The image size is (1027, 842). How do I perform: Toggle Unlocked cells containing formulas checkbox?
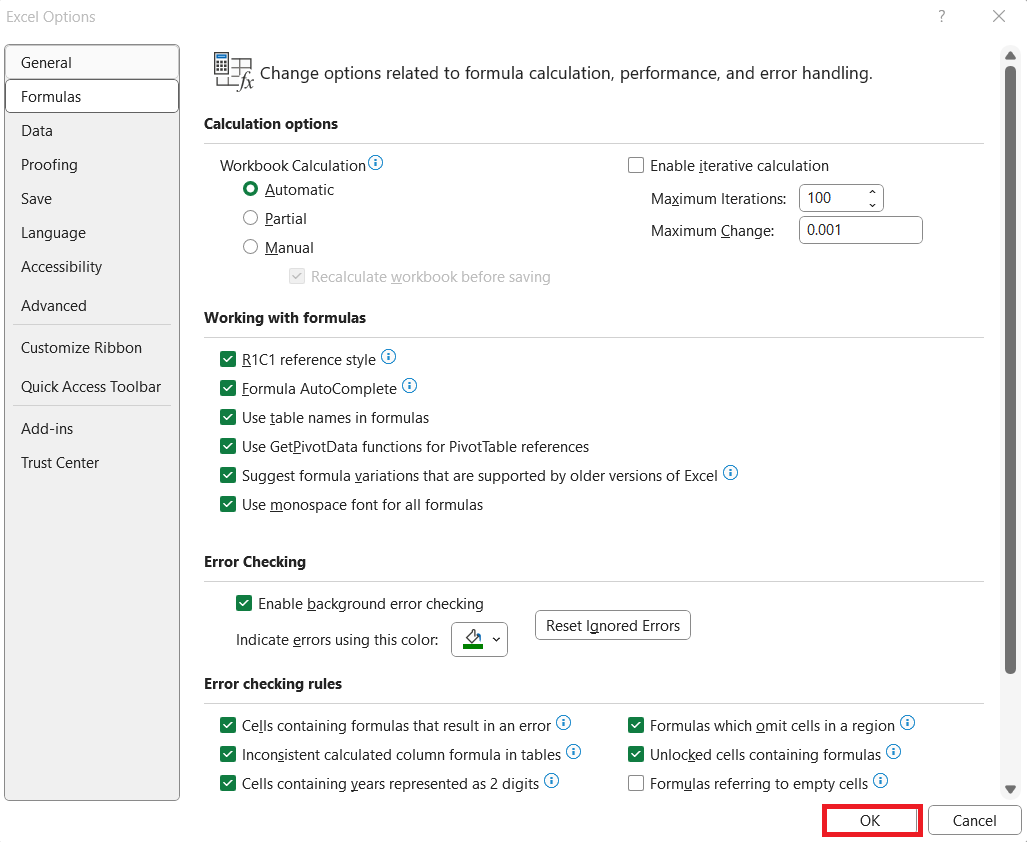tap(636, 754)
